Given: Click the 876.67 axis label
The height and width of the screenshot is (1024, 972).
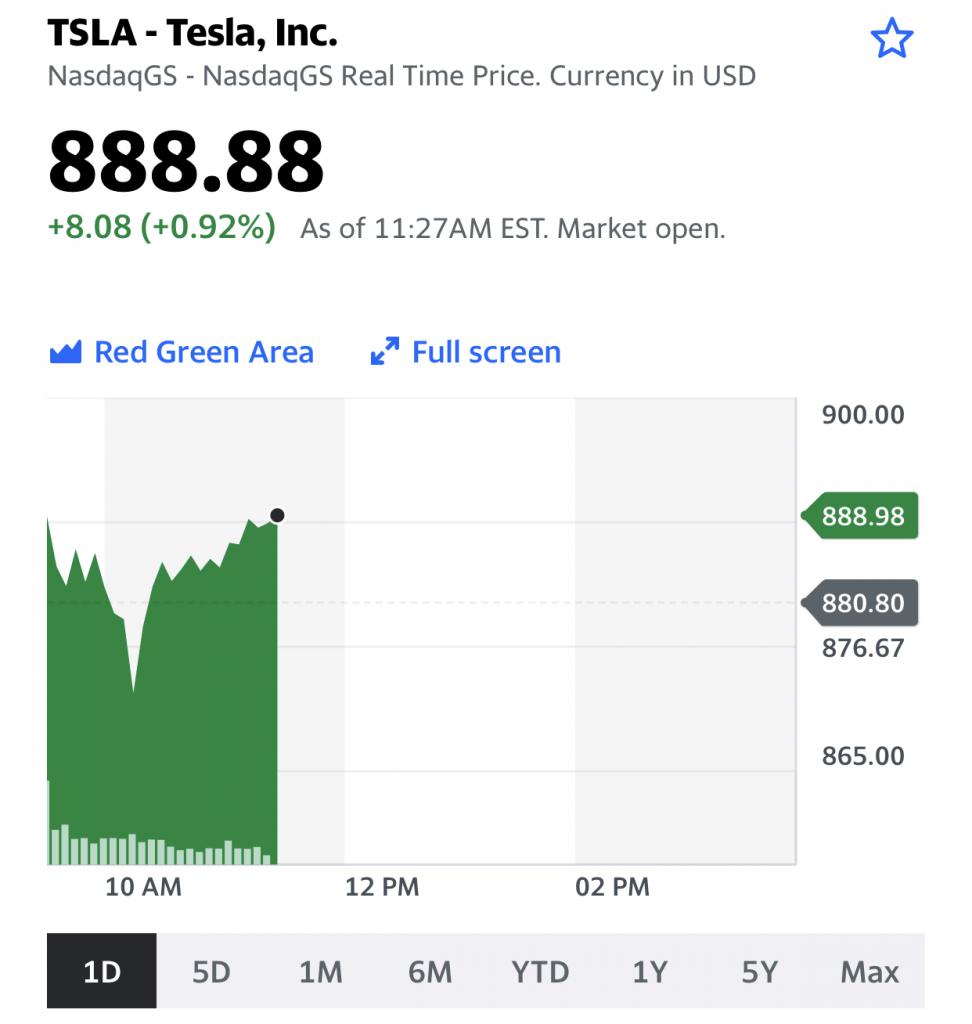Looking at the screenshot, I should click(863, 648).
